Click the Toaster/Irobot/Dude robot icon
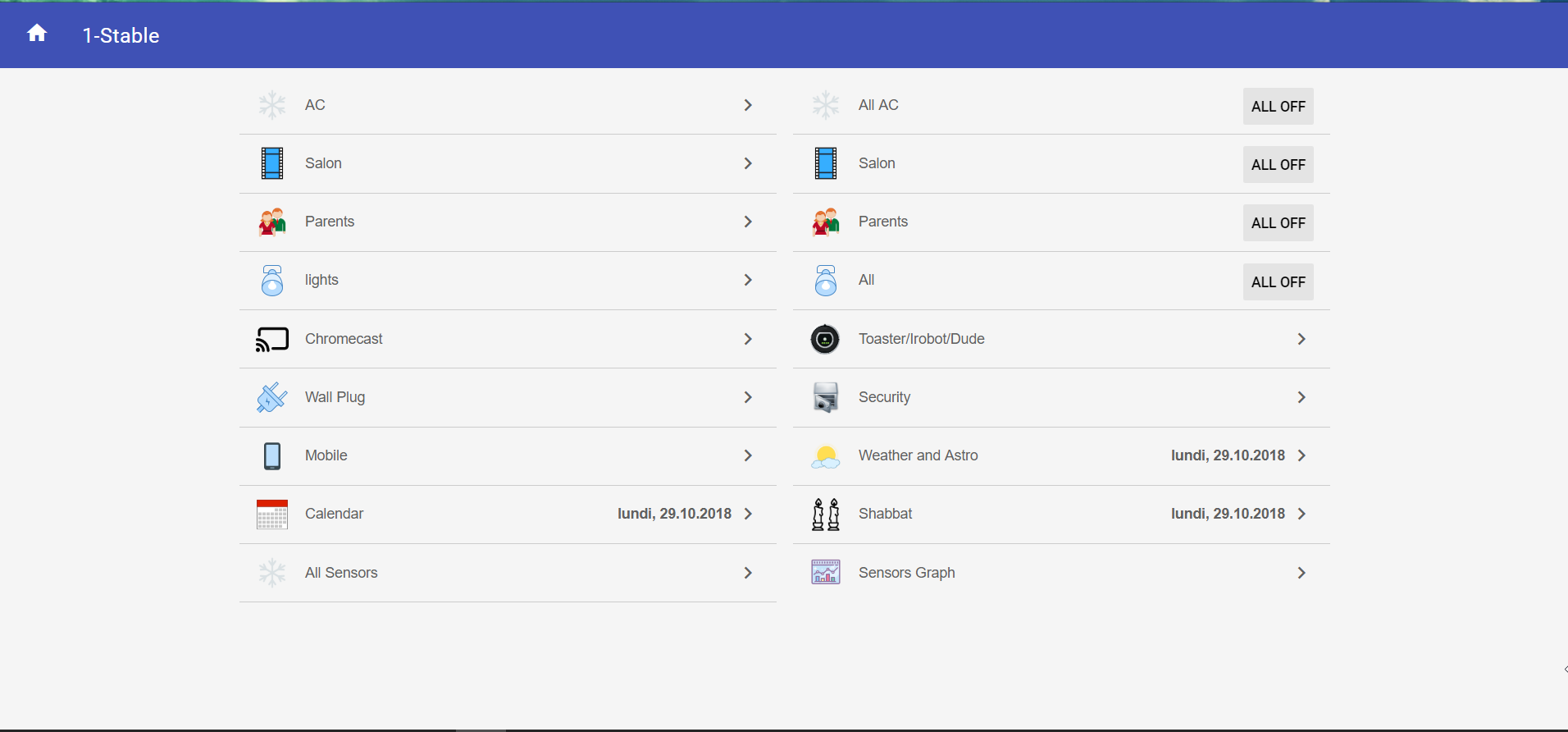1568x732 pixels. (825, 338)
